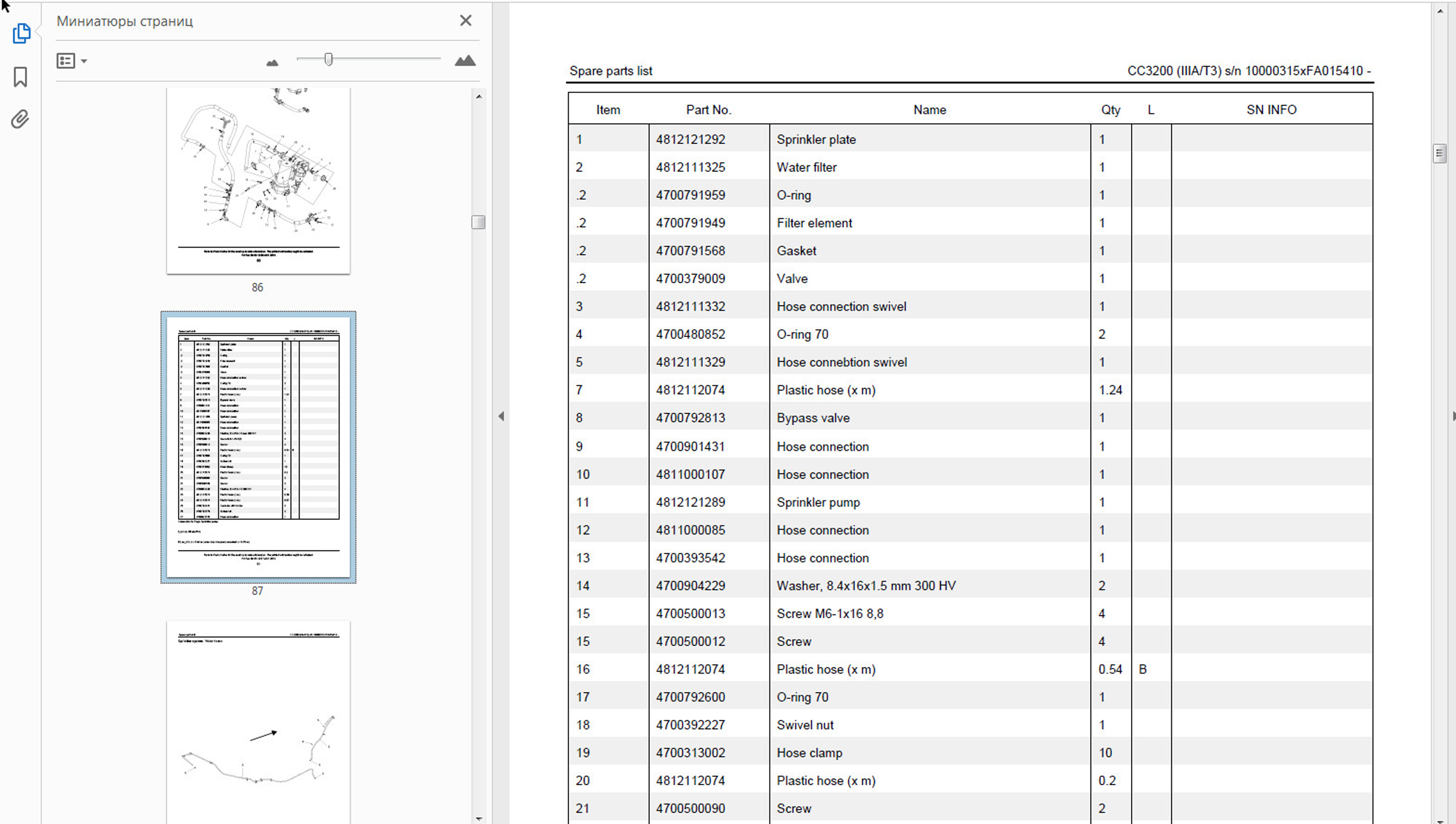Screen dimensions: 1456x824
Task: Click the reduce thumbnail size icon
Action: click(x=272, y=62)
